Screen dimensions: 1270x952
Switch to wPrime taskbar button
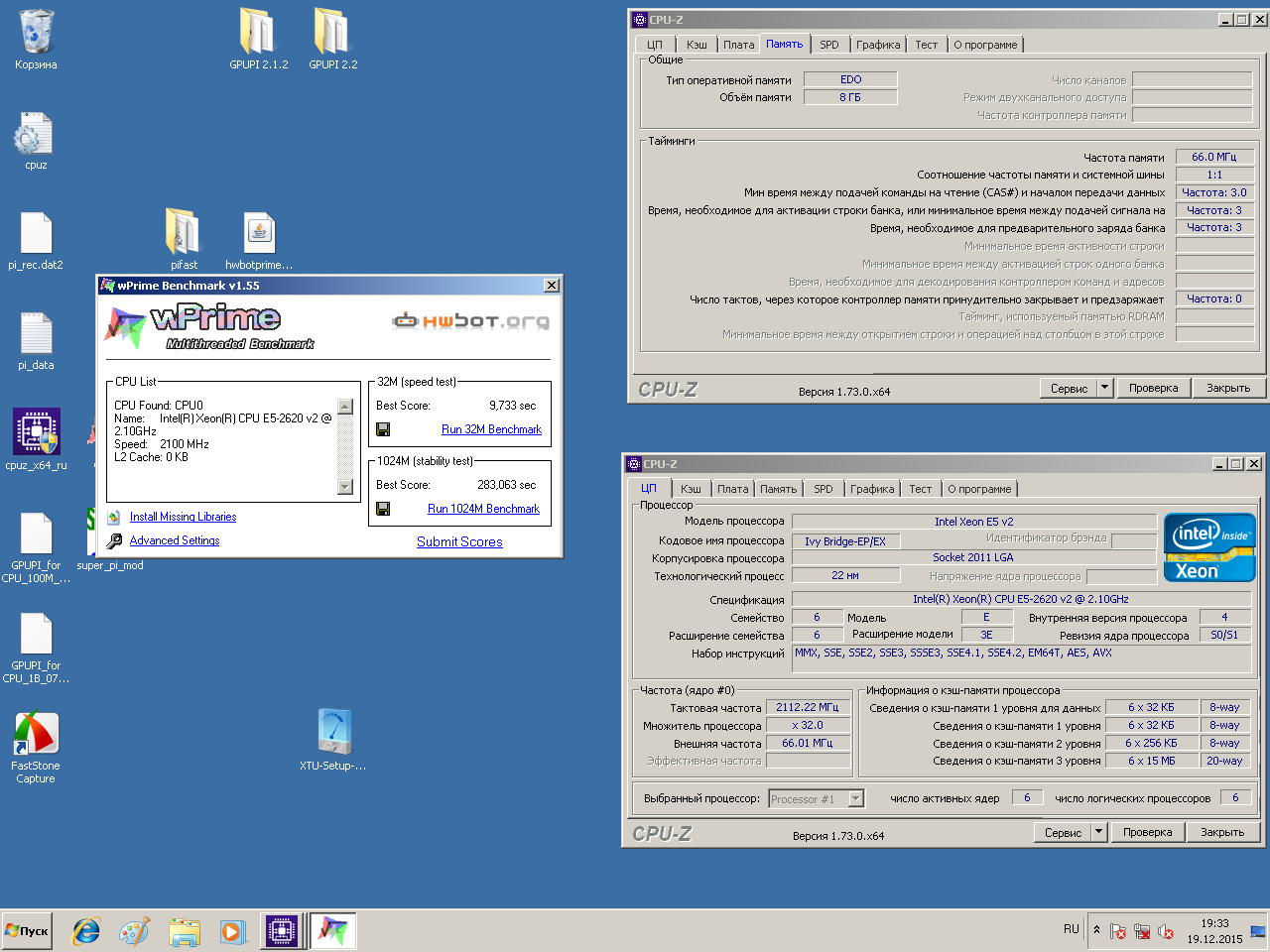tap(331, 931)
